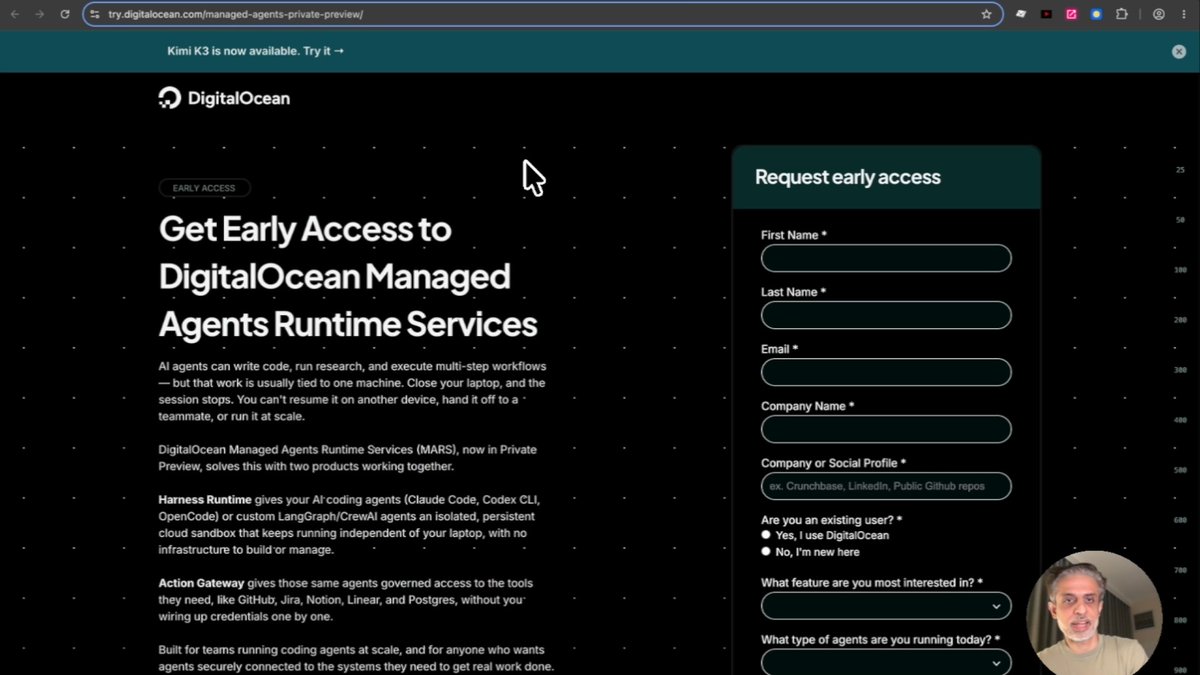Click the DigitalOcean logo
Viewport: 1200px width, 675px height.
tap(224, 98)
